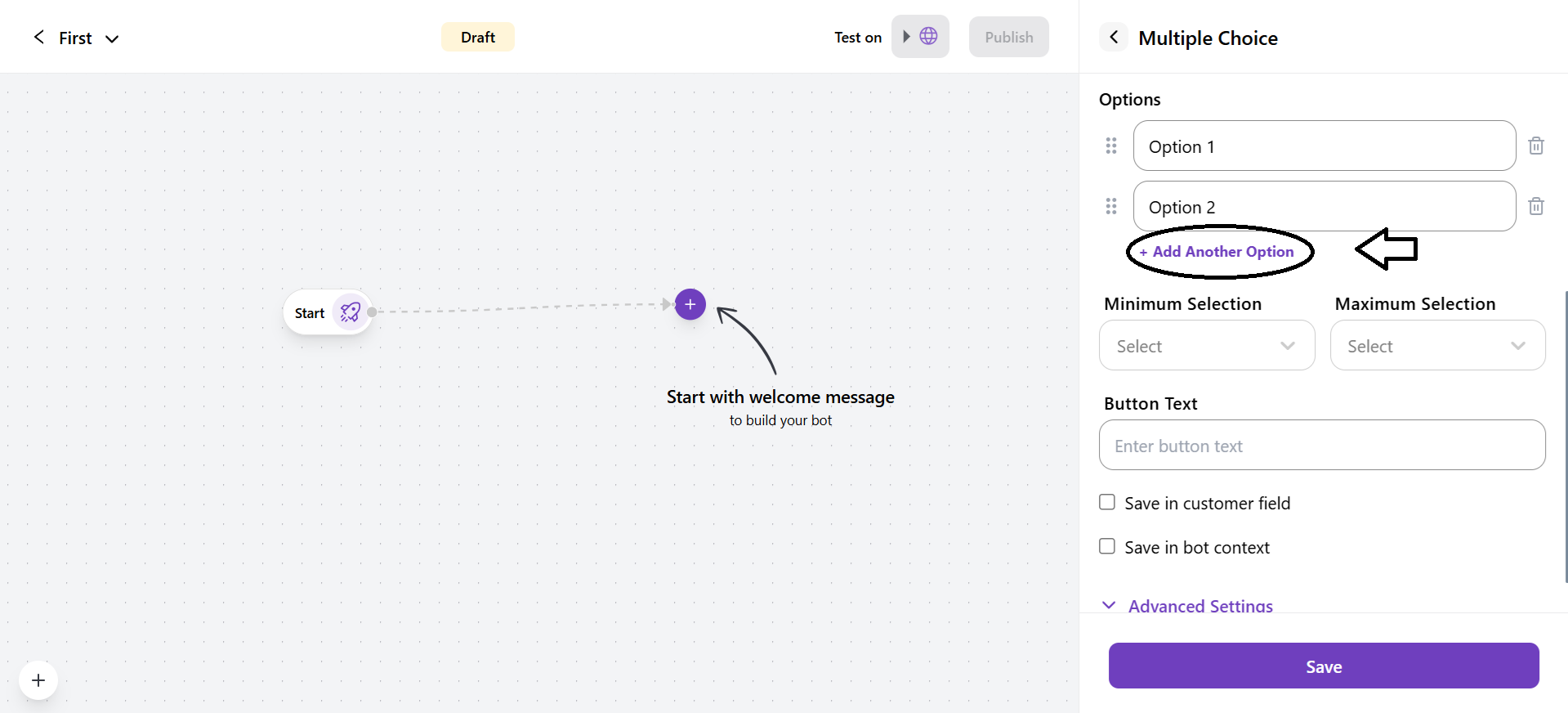Open the Maximum Selection dropdown

tap(1436, 346)
